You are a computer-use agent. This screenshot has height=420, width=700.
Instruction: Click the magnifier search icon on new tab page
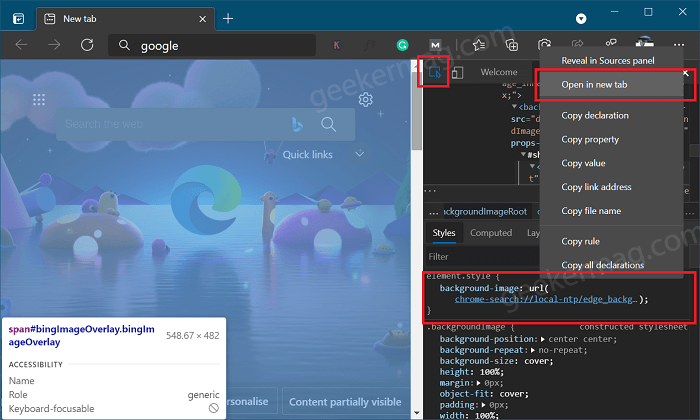pyautogui.click(x=329, y=124)
